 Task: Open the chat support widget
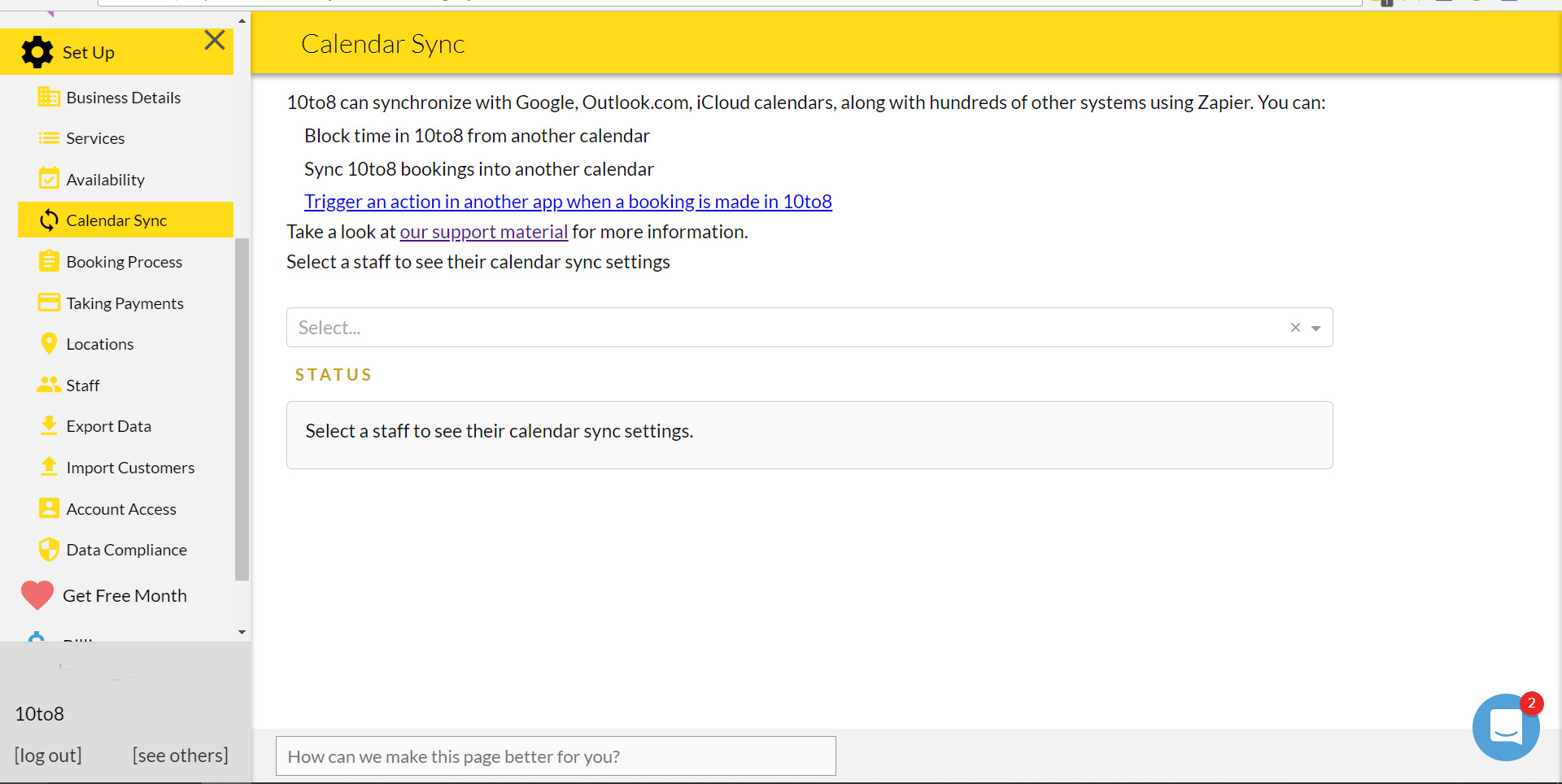[x=1505, y=727]
